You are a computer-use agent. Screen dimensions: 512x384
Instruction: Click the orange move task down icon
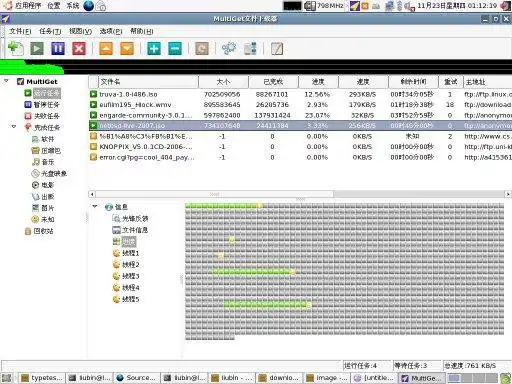(127, 49)
